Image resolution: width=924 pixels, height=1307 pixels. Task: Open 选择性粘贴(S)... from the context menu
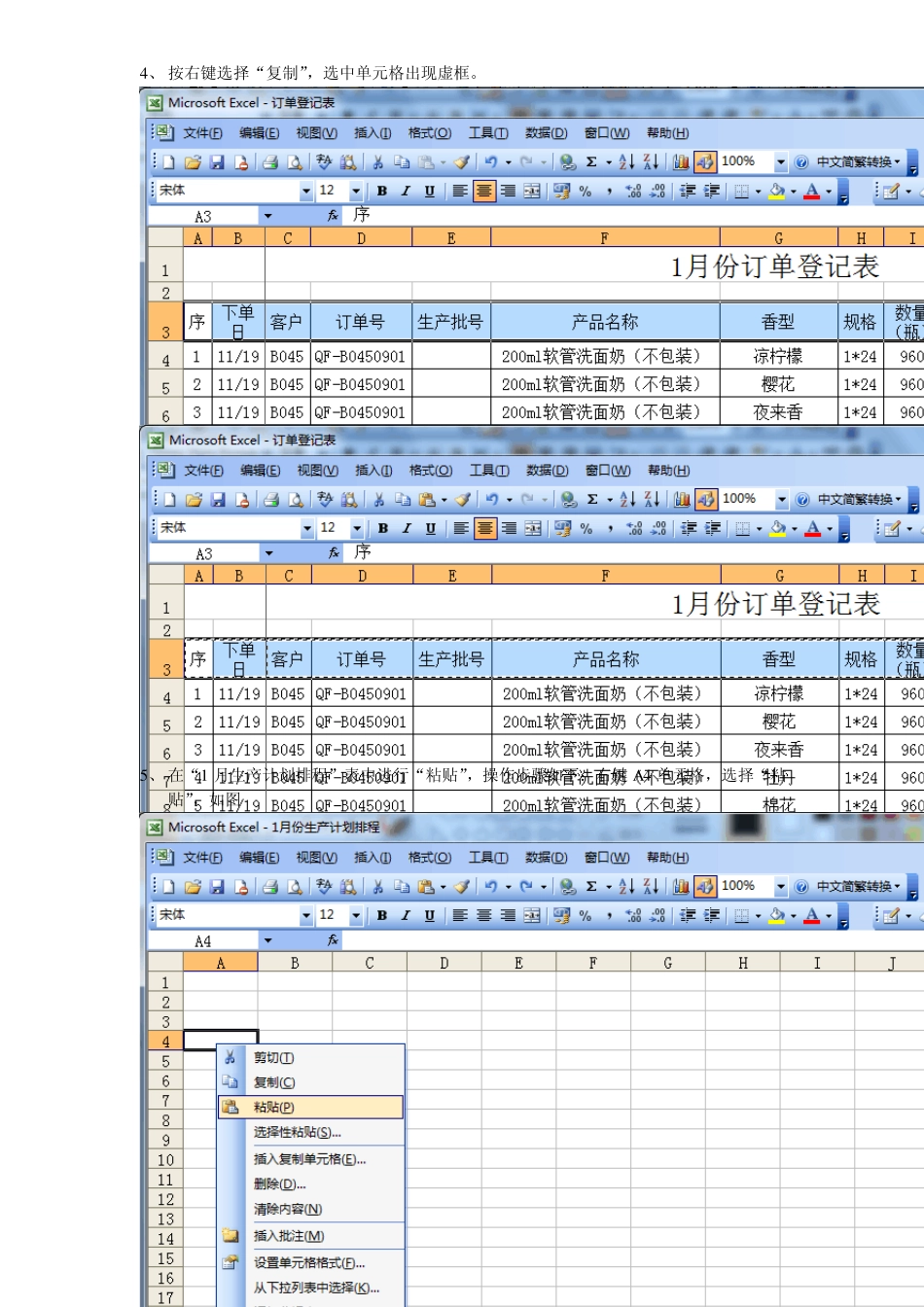point(310,1132)
